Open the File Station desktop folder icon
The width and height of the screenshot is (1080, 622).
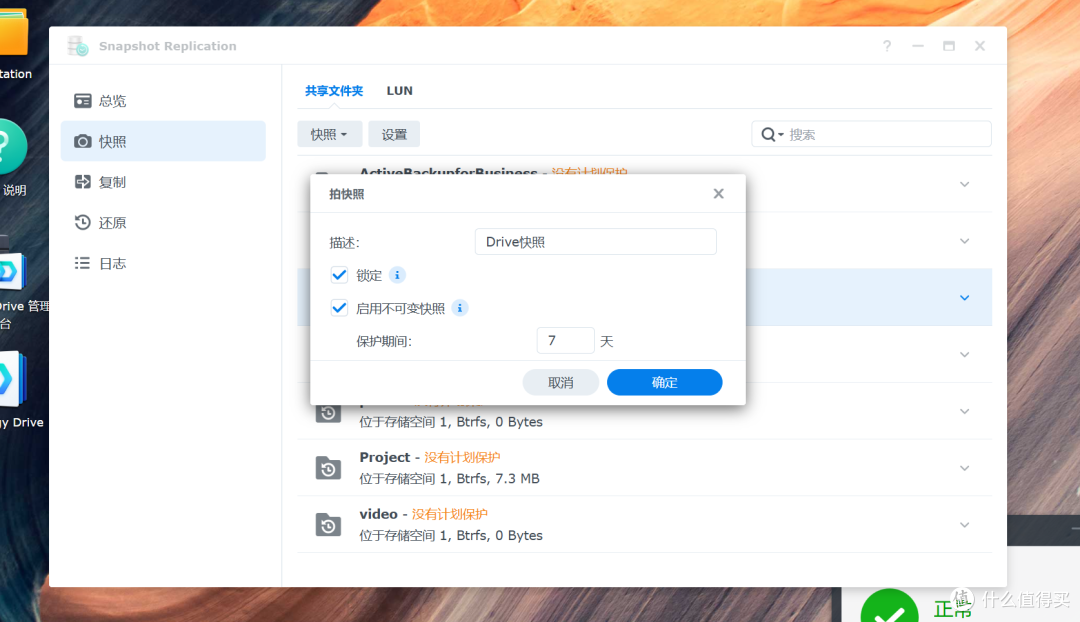[14, 32]
